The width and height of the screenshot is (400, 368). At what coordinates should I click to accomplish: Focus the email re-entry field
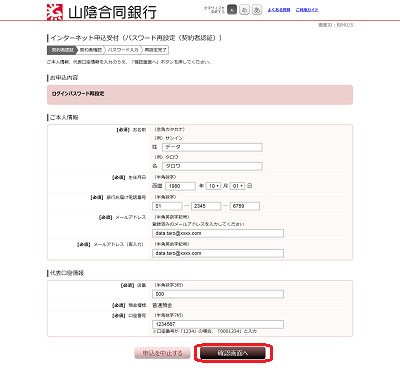tap(218, 253)
